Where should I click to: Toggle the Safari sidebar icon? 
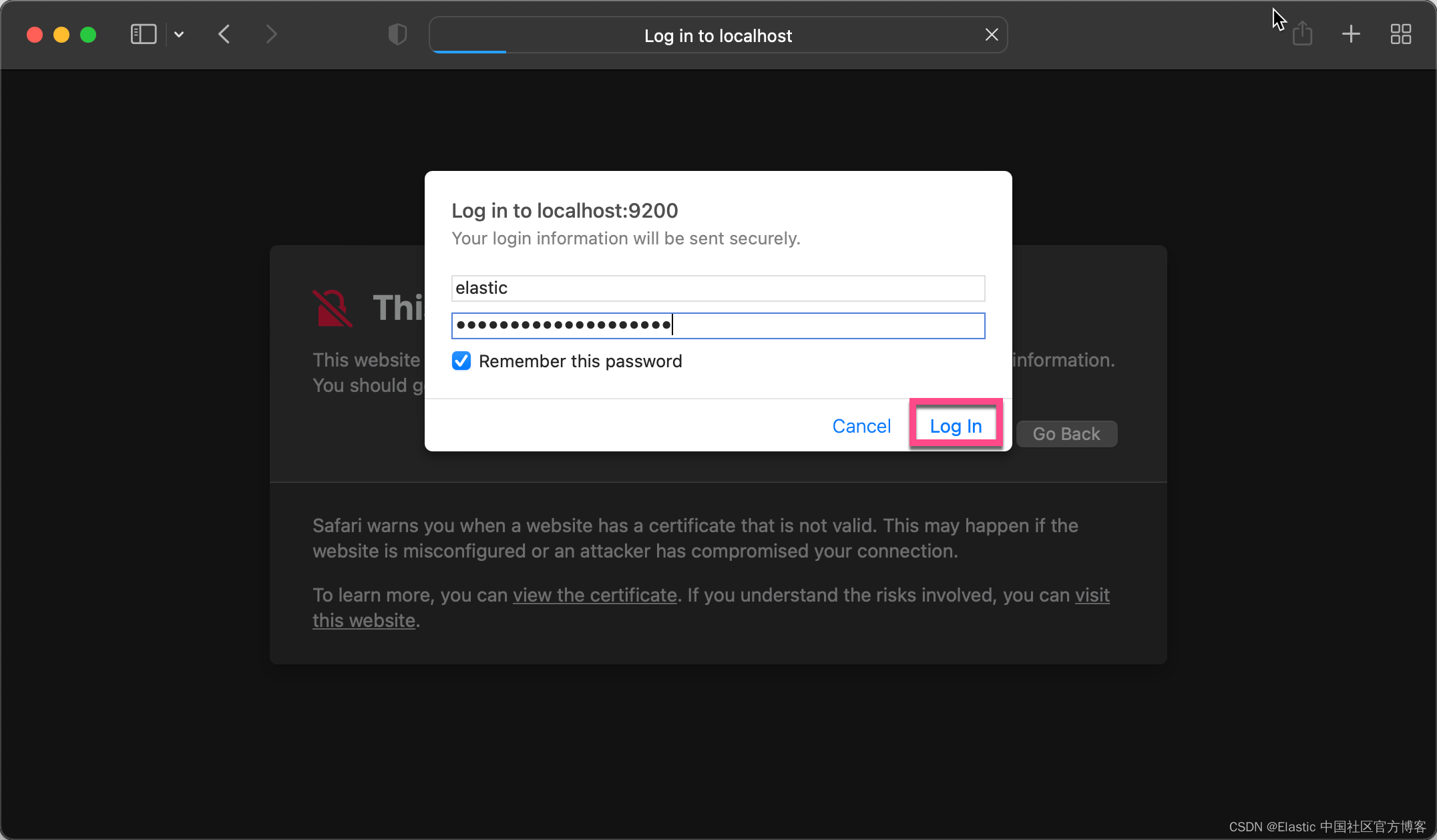pos(143,34)
